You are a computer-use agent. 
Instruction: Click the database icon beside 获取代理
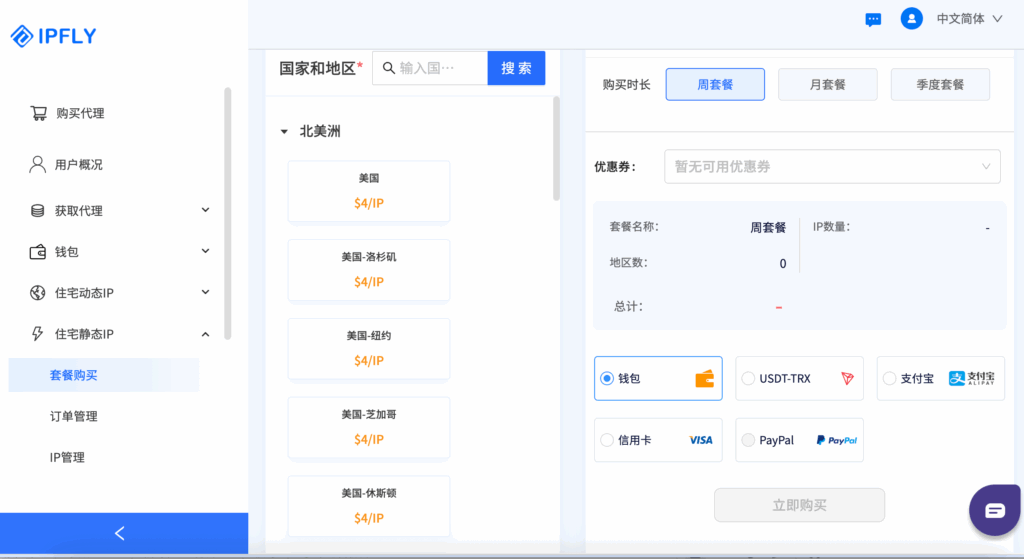point(37,210)
